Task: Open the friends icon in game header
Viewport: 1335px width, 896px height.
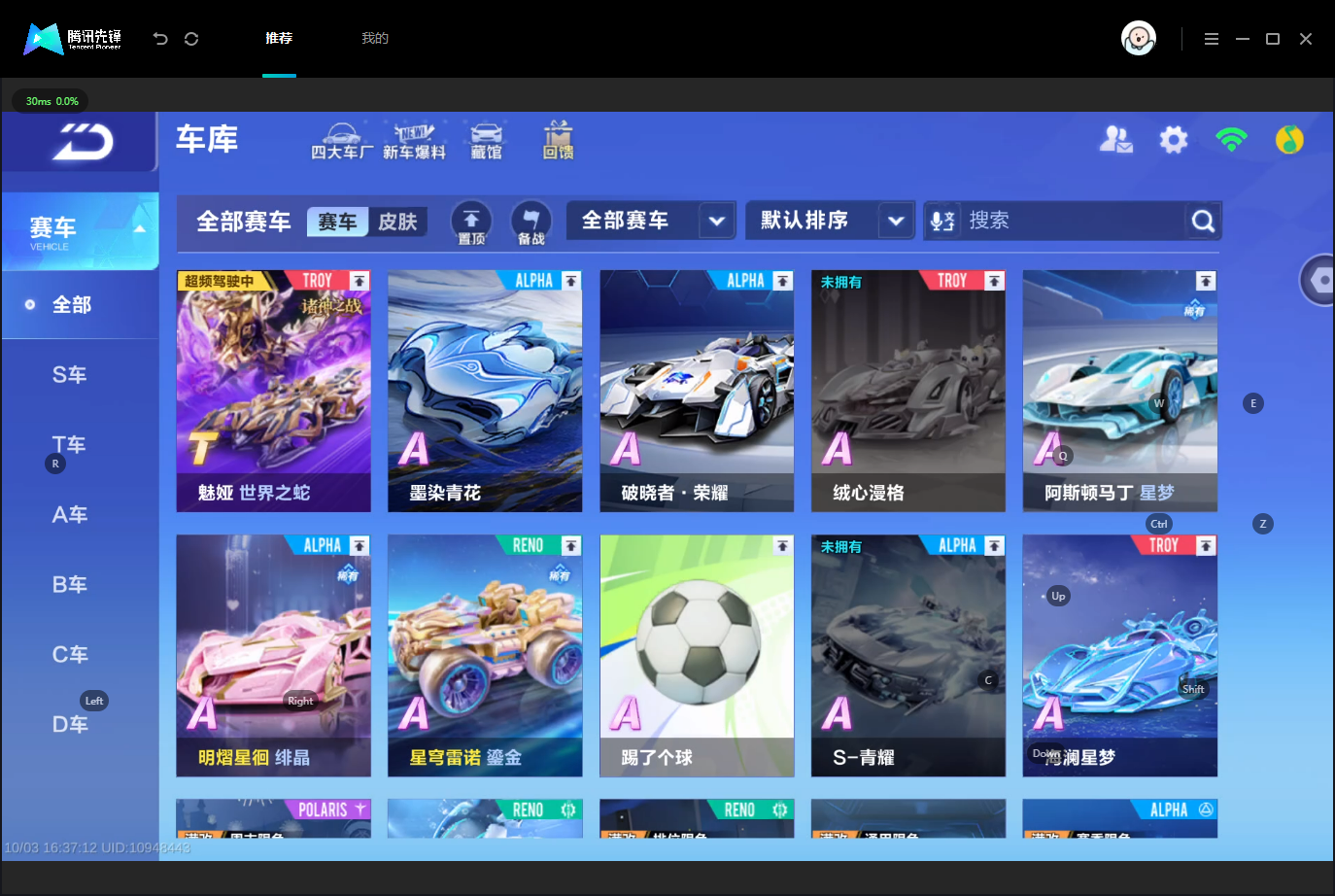Action: tap(1115, 140)
